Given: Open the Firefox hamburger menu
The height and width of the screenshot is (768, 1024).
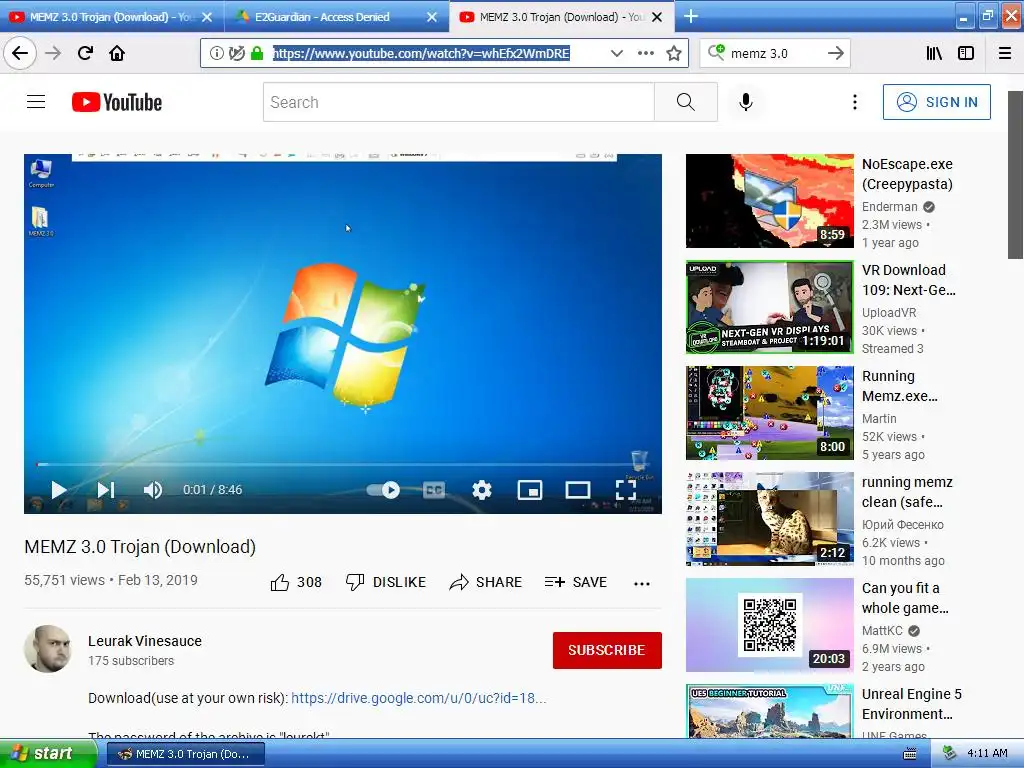Looking at the screenshot, I should click(x=1005, y=53).
